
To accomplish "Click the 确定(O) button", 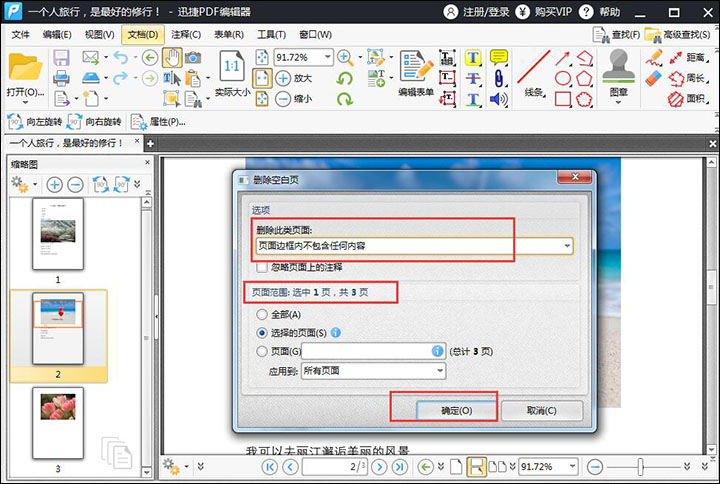I will (441, 410).
